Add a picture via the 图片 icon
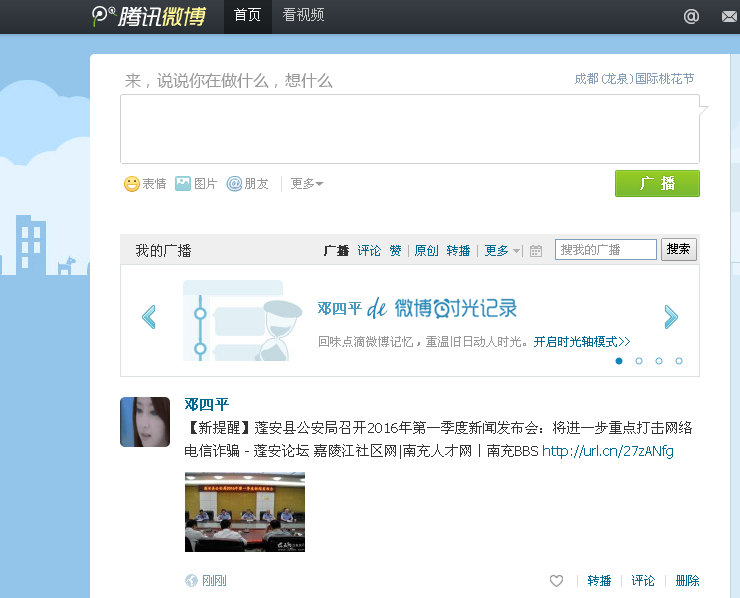This screenshot has height=598, width=740. 183,184
